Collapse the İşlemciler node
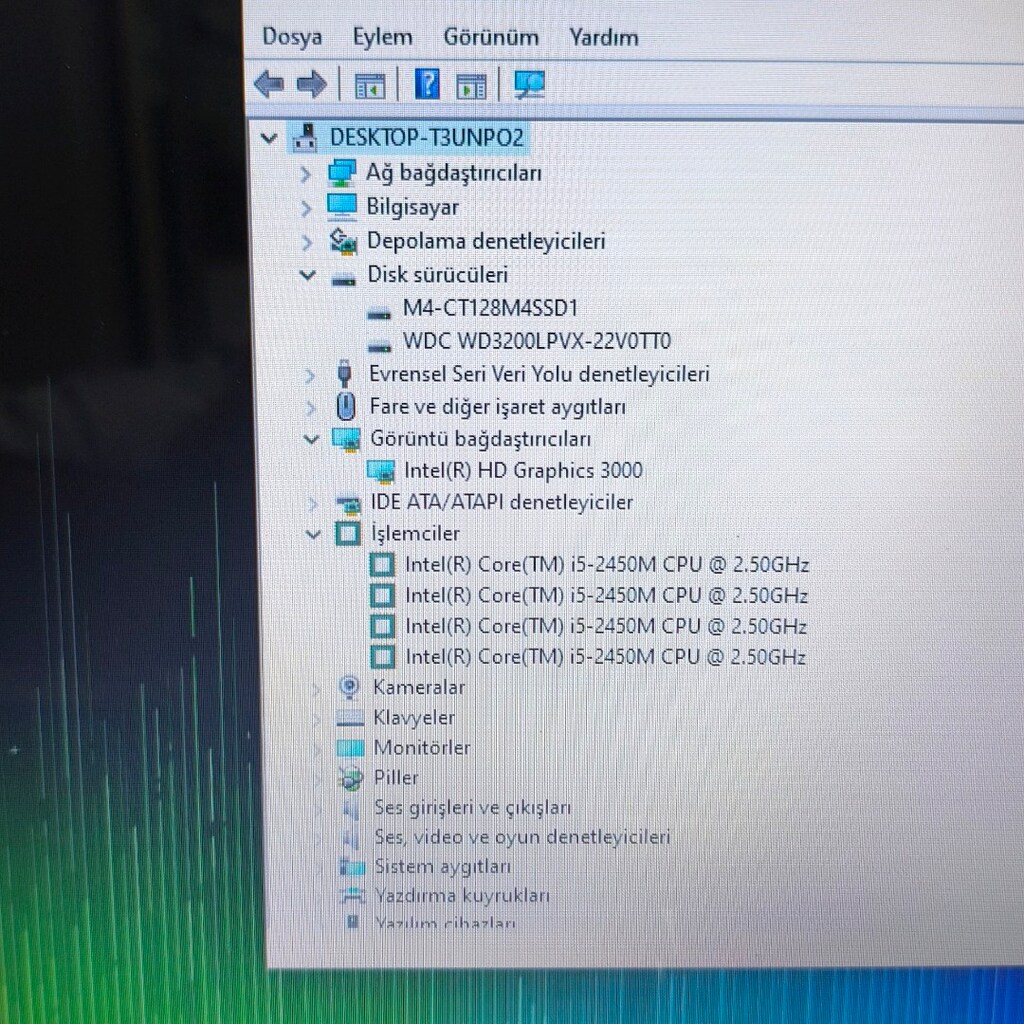Viewport: 1024px width, 1024px height. point(313,534)
